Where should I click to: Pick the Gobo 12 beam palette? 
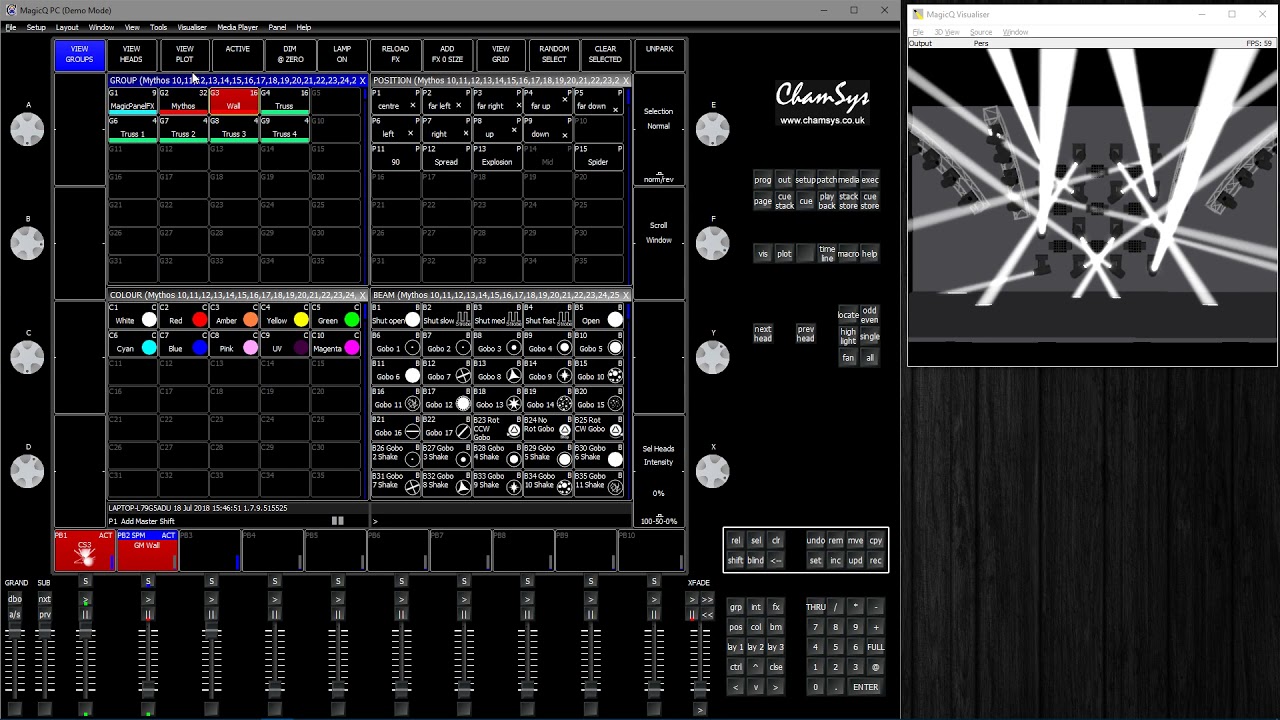(447, 399)
